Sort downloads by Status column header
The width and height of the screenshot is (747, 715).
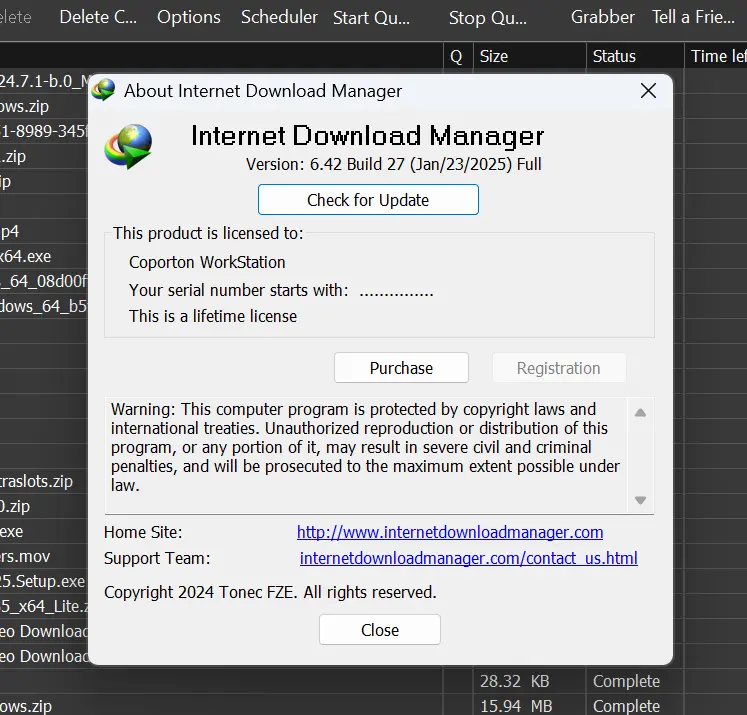(x=635, y=56)
